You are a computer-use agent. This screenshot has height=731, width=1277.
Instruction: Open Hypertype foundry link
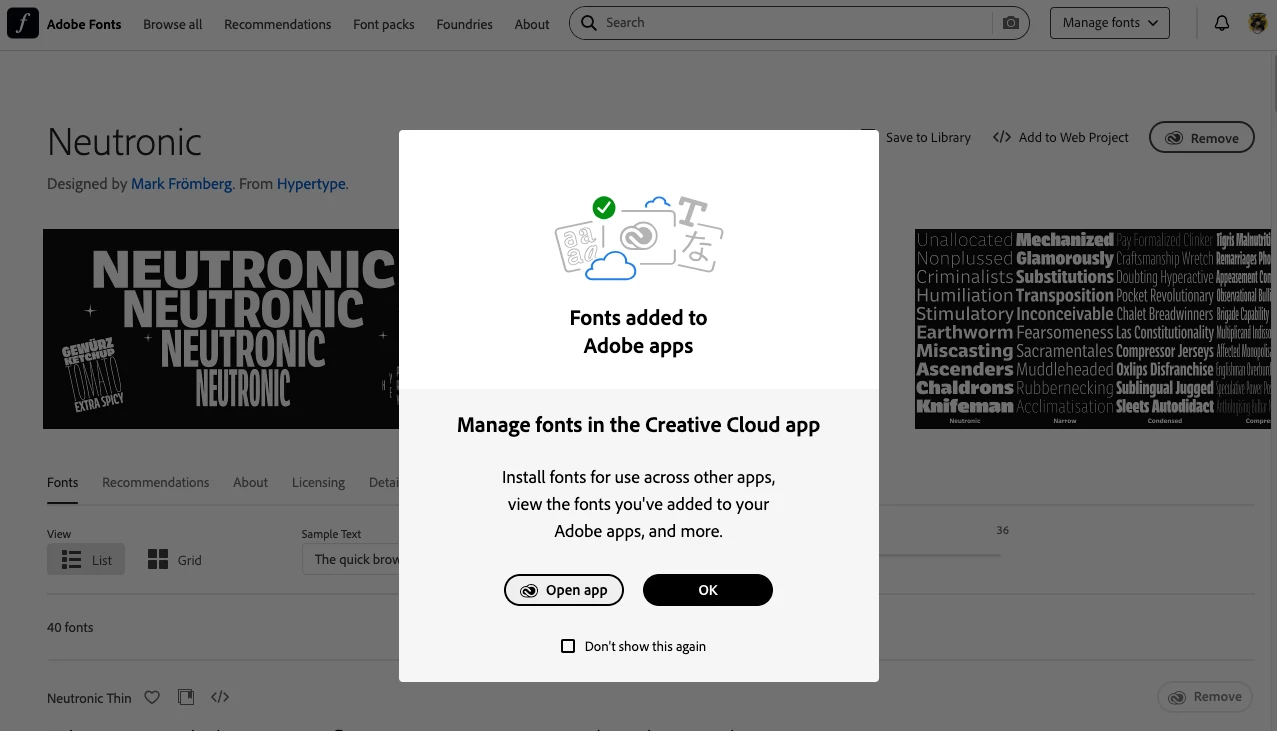(311, 184)
